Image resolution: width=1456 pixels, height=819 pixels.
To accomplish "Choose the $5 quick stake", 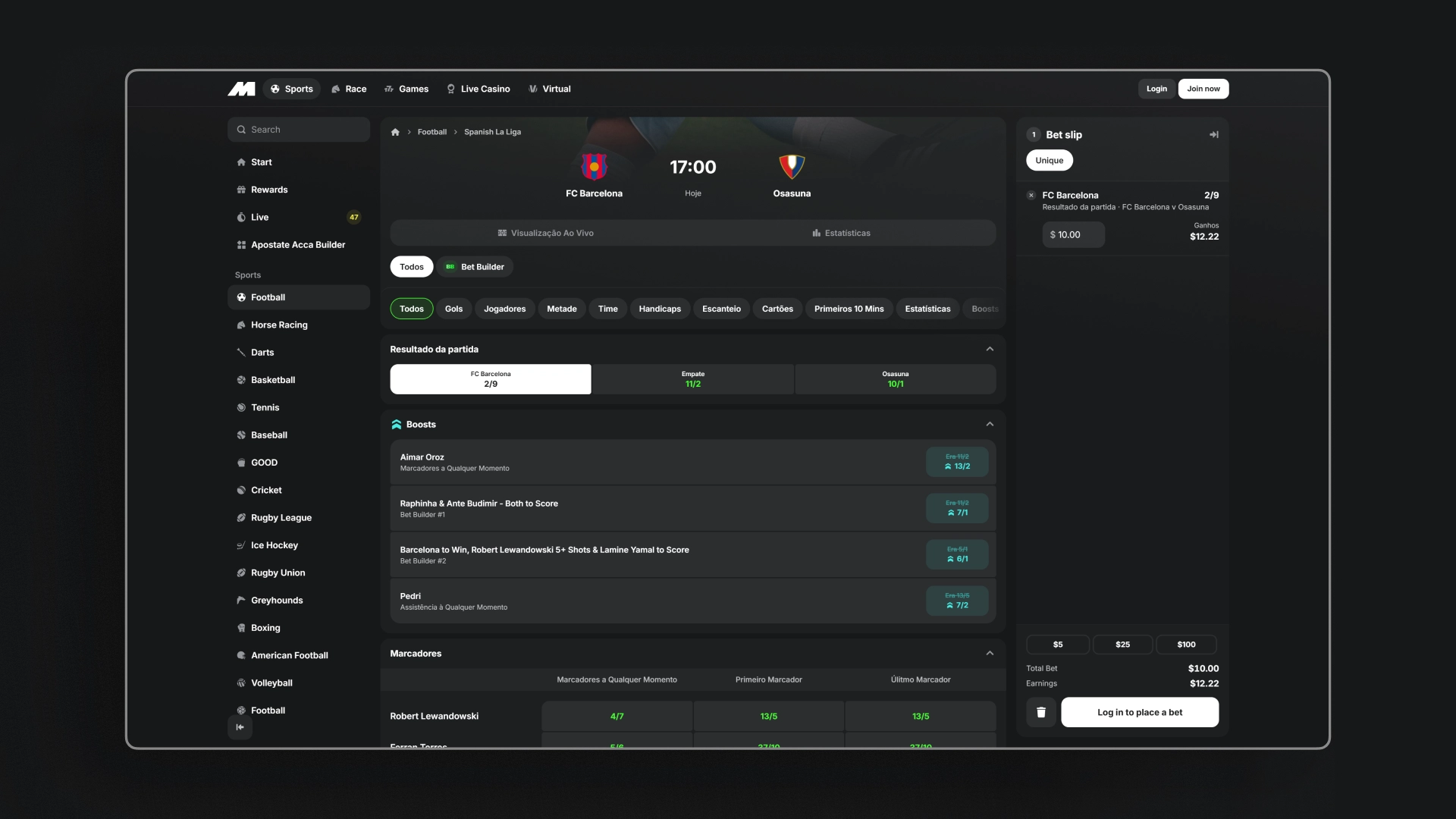I will tap(1058, 645).
